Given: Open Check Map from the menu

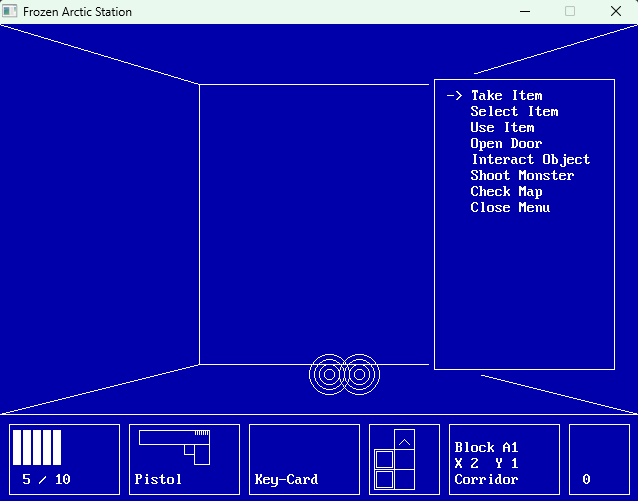Looking at the screenshot, I should pyautogui.click(x=506, y=191).
